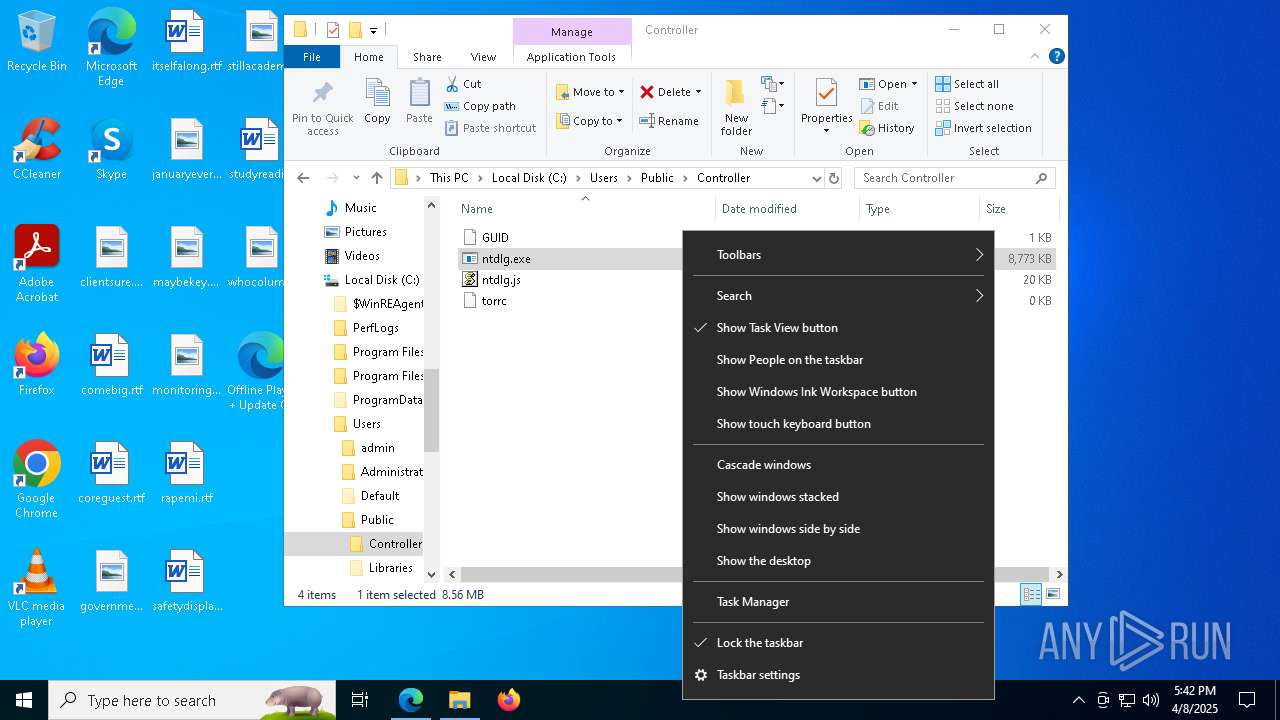Open Task View from the taskbar
The height and width of the screenshot is (720, 1280).
(x=360, y=700)
